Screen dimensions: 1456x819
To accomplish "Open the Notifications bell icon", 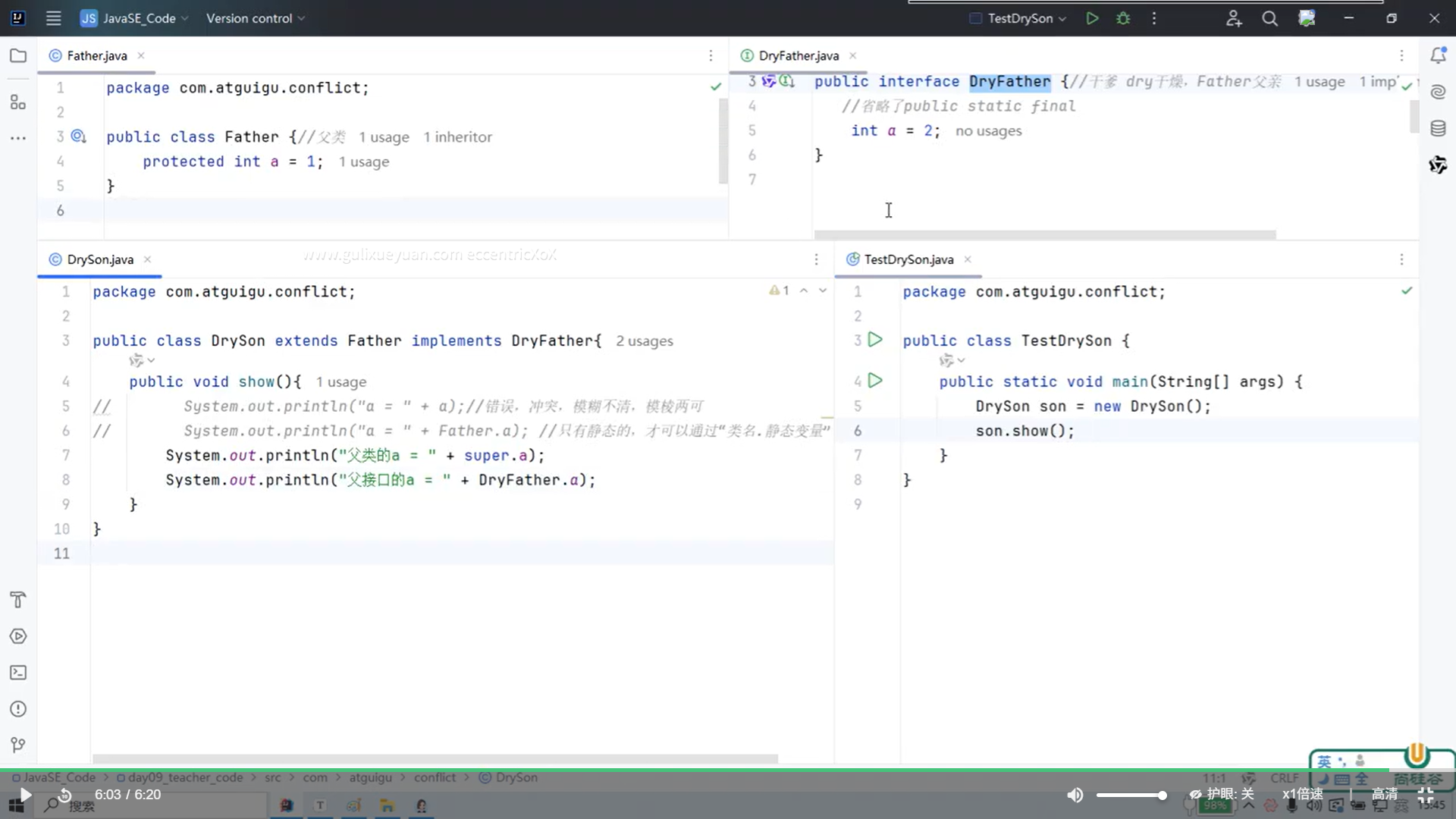I will [x=1438, y=55].
